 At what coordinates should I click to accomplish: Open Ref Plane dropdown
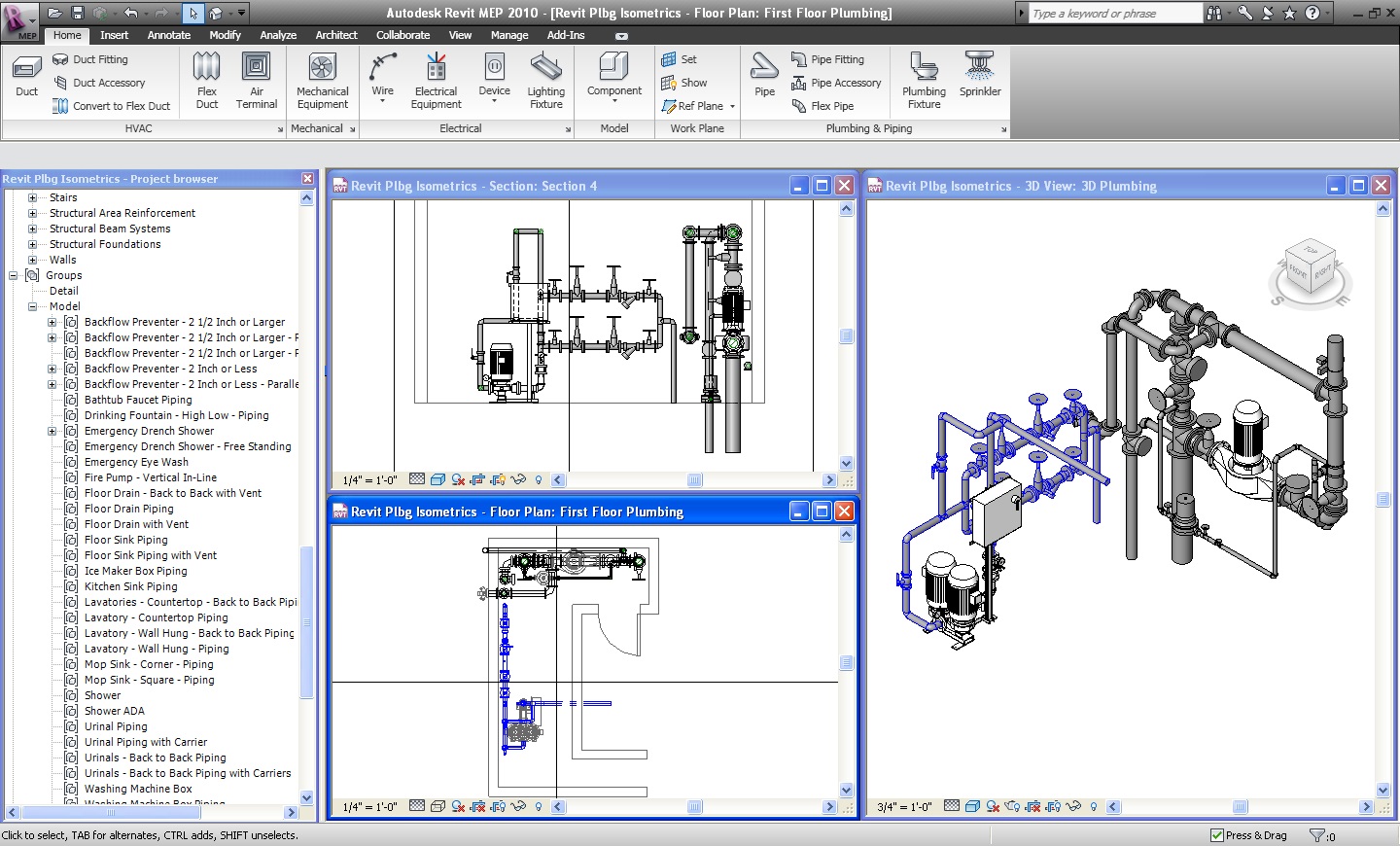pyautogui.click(x=732, y=106)
